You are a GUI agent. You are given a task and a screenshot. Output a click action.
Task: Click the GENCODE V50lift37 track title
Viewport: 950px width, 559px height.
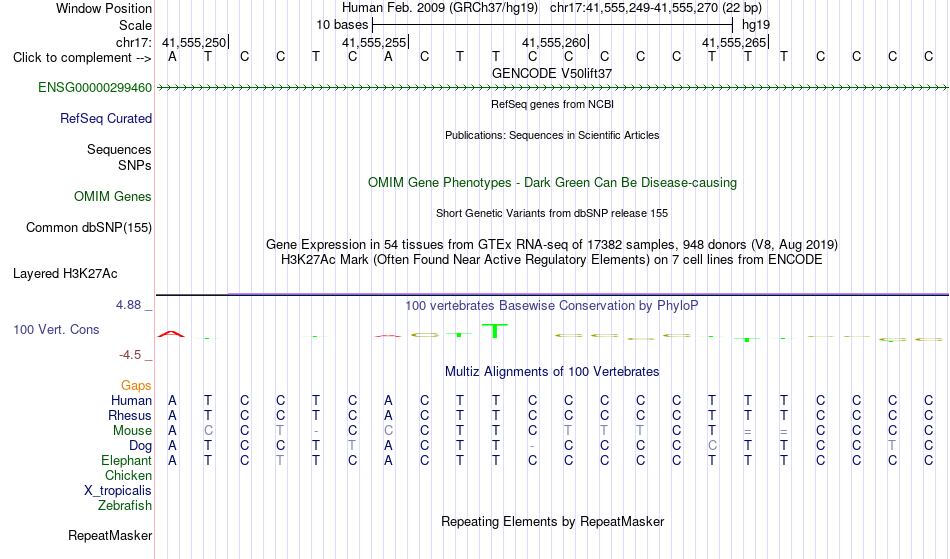[552, 73]
